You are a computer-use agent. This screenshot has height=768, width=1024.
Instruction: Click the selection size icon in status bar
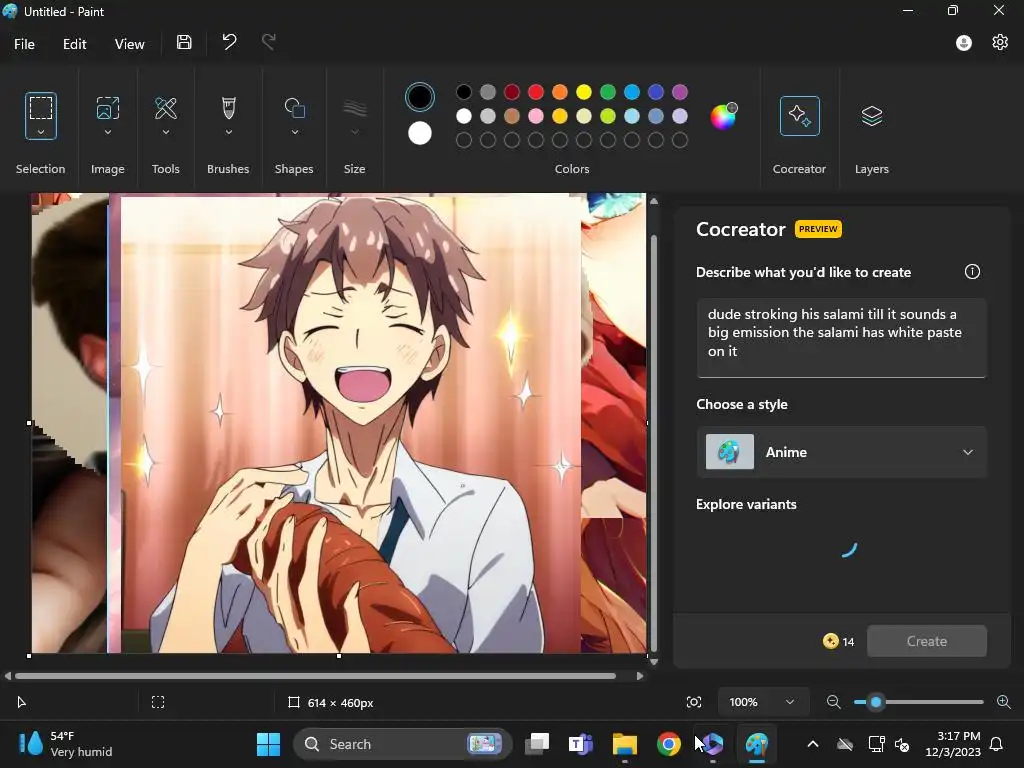[x=158, y=702]
